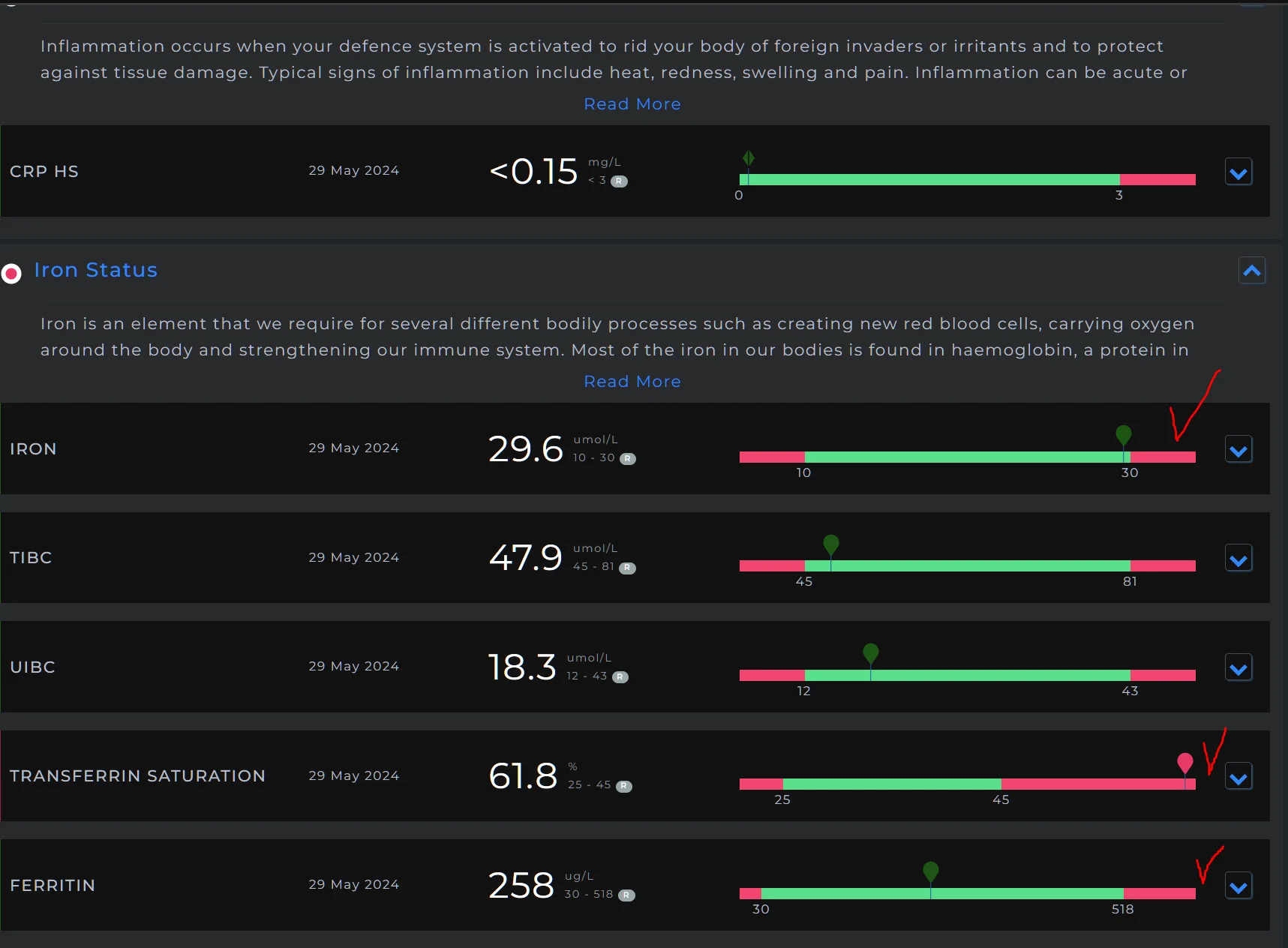Click the R reference badge in UIBC row
This screenshot has height=948, width=1288.
click(x=620, y=677)
